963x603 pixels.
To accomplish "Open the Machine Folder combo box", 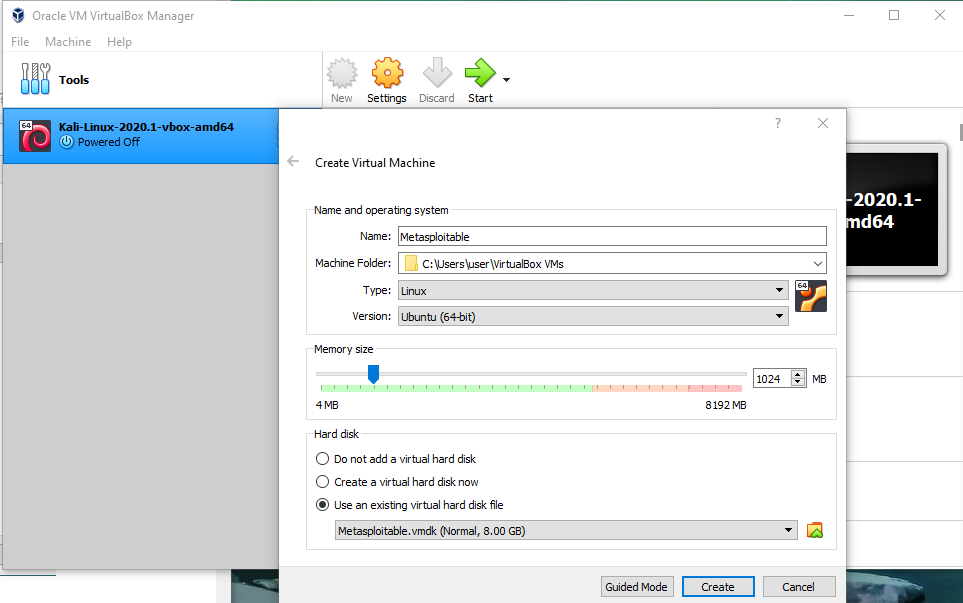I will pos(612,263).
